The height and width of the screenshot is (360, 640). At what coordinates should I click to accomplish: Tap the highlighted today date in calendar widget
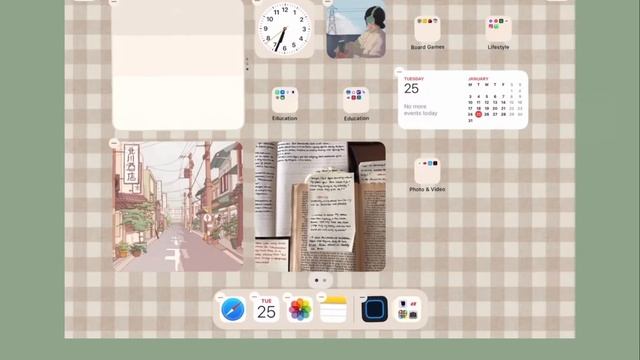478,114
